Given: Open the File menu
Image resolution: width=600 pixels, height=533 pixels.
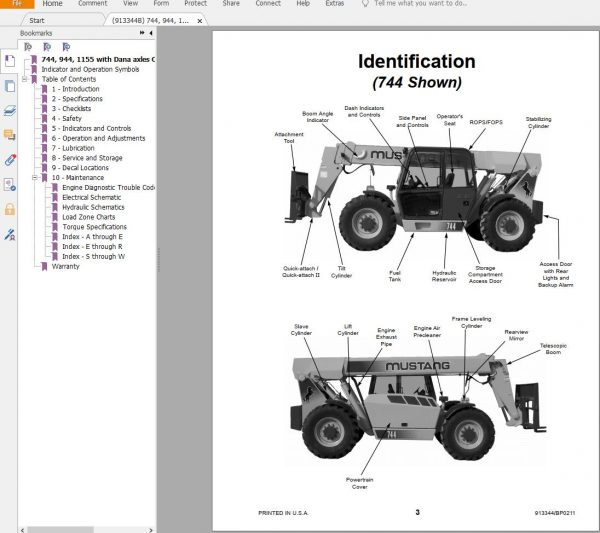Looking at the screenshot, I should coord(17,4).
